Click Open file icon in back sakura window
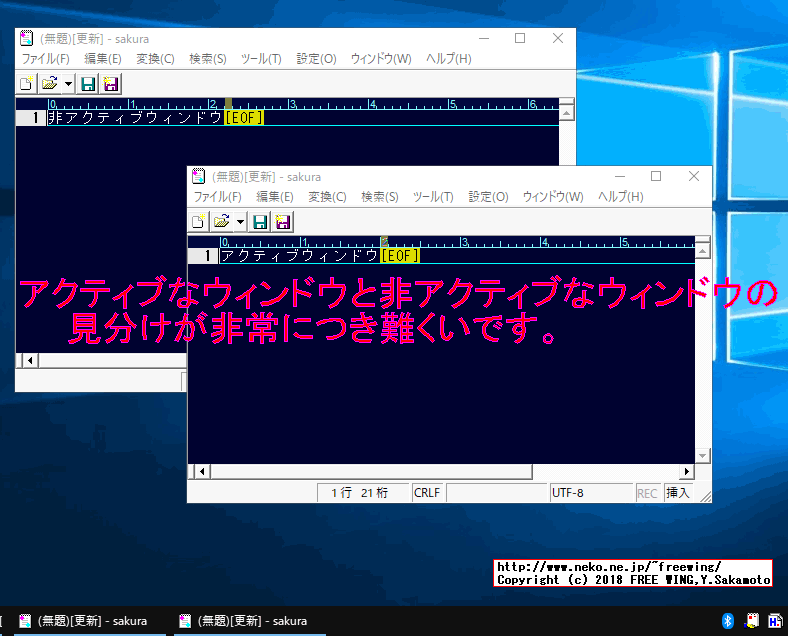 (49, 83)
